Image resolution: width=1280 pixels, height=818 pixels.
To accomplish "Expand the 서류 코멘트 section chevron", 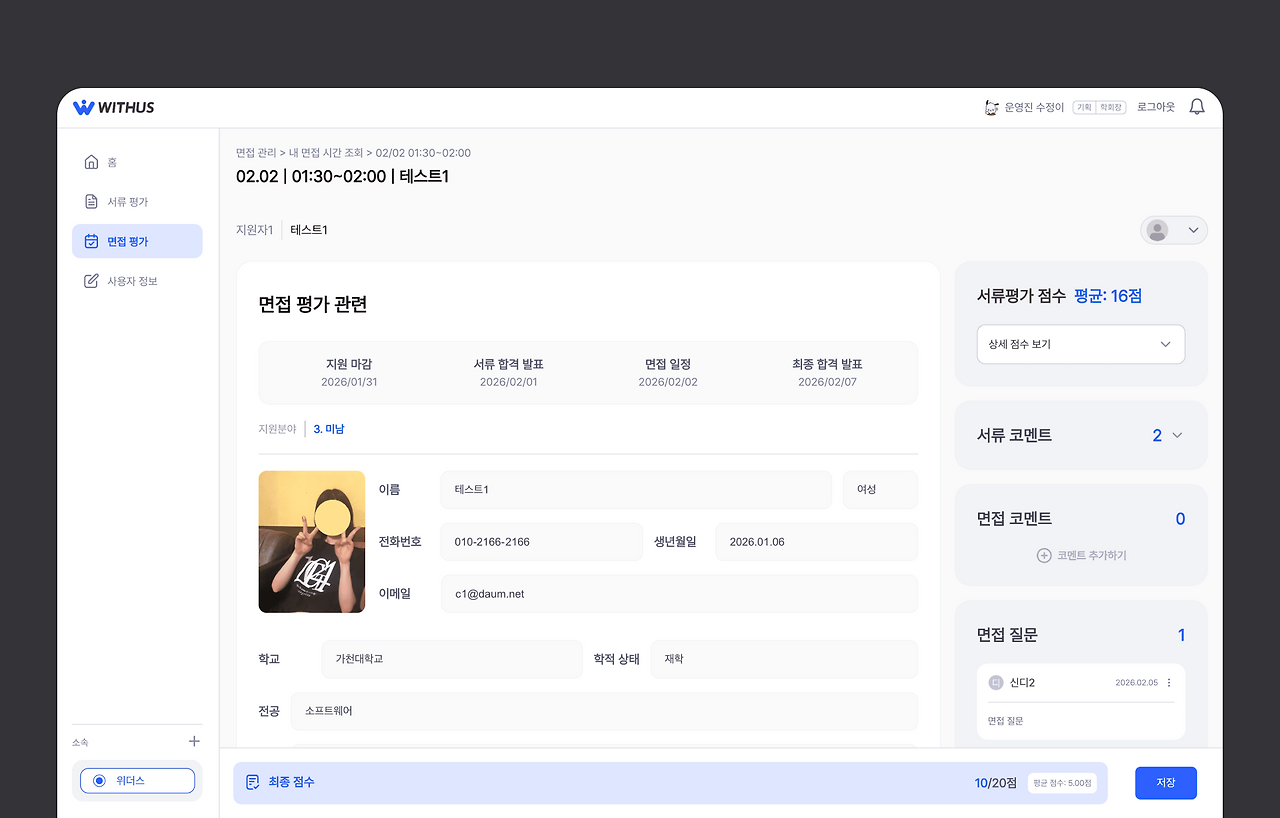I will [1177, 435].
